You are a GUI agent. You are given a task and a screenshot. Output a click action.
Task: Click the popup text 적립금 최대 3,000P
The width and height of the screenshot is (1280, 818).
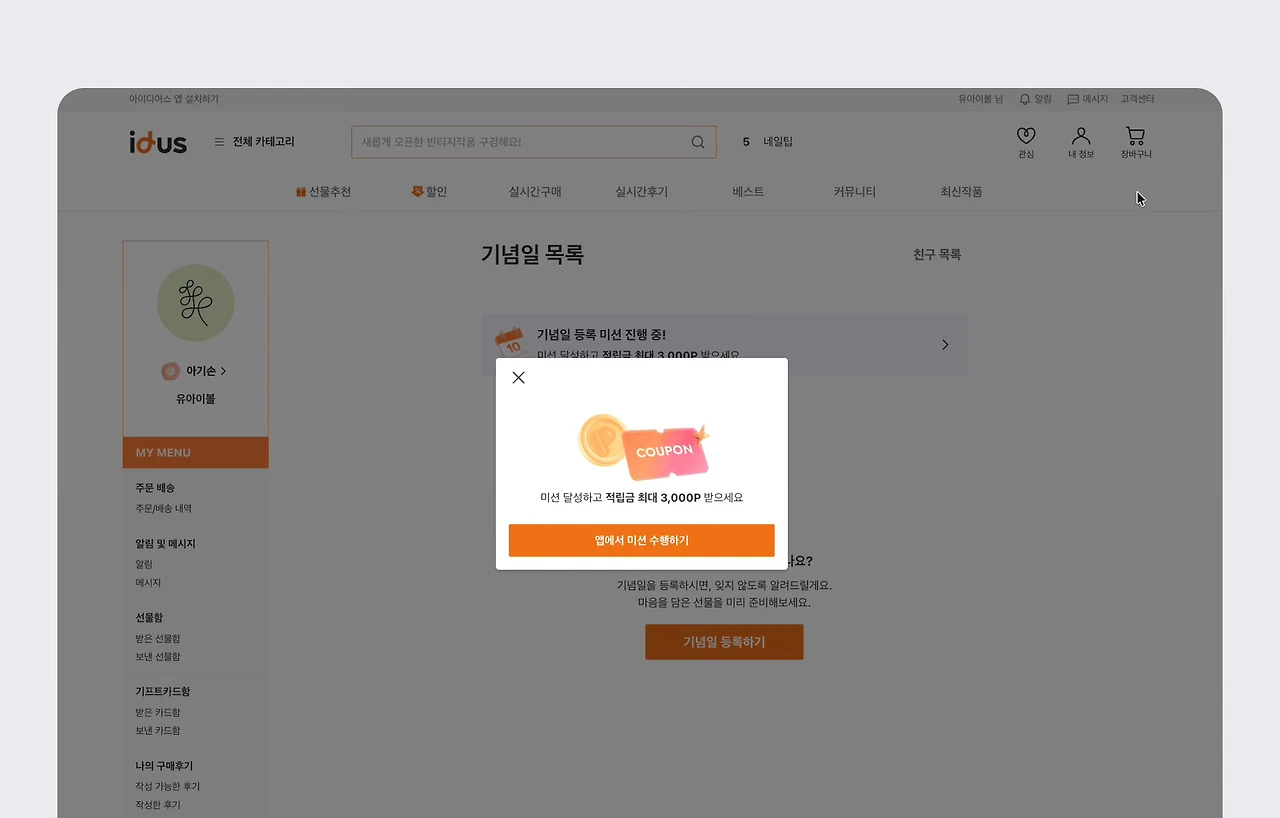[x=652, y=497]
